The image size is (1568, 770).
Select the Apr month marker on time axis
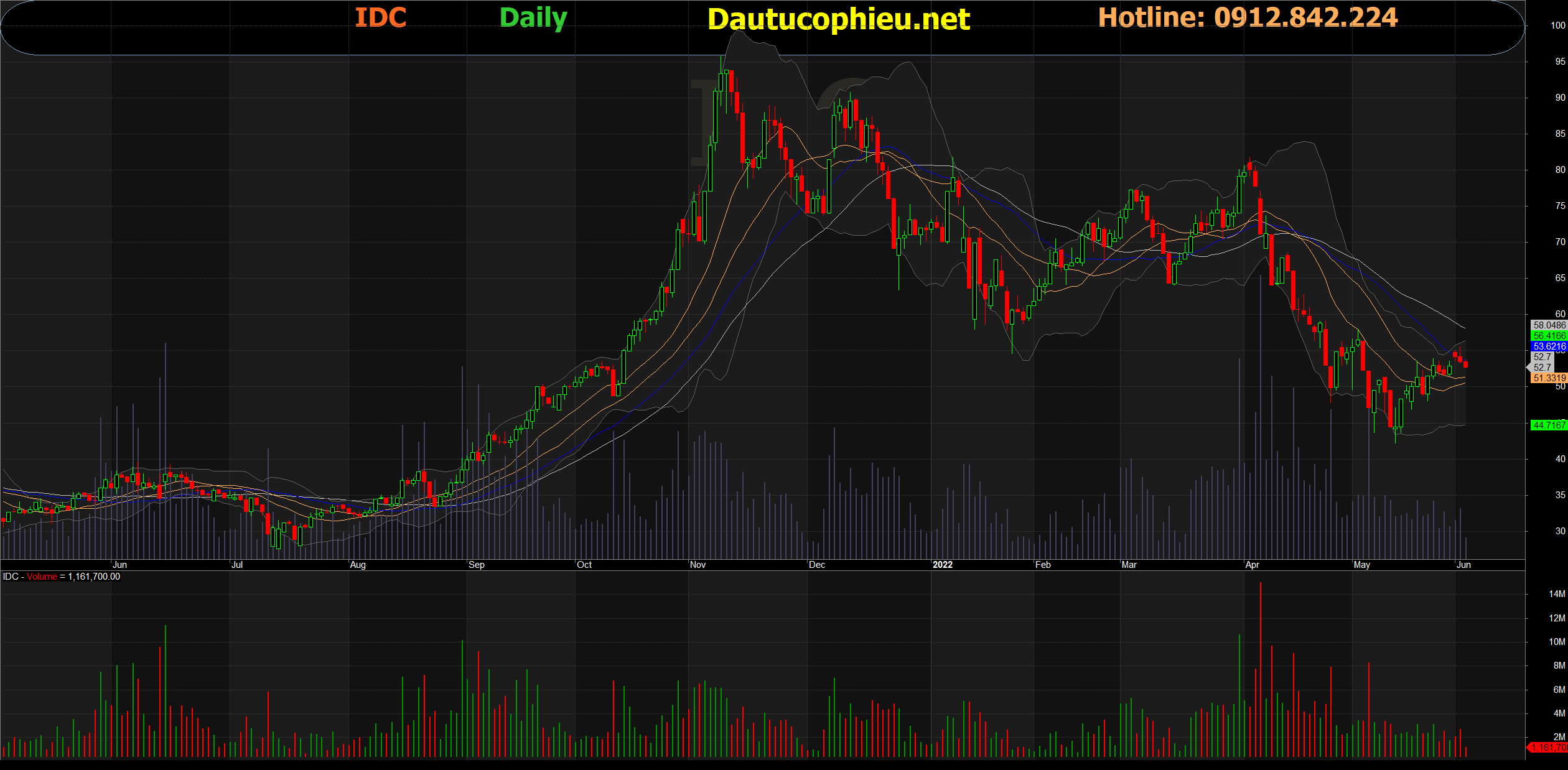(1252, 565)
